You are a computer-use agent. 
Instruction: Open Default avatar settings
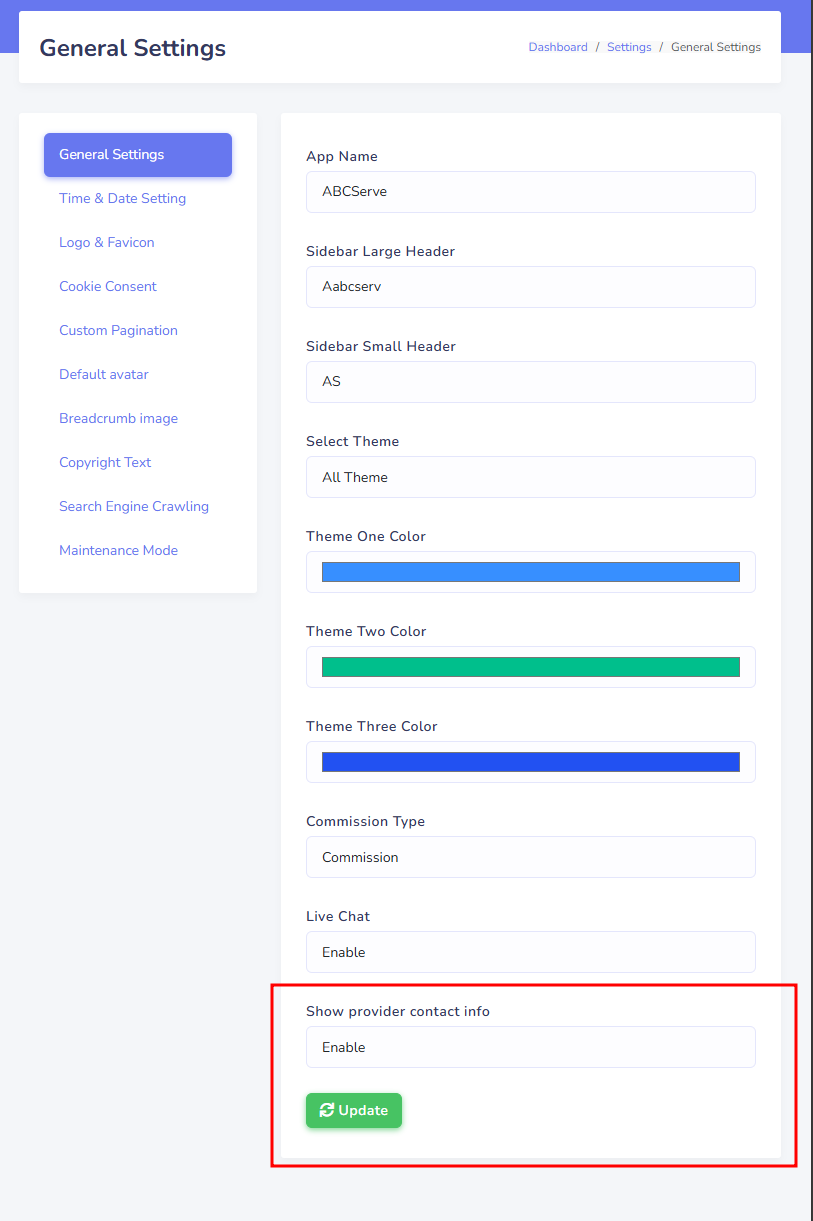pos(103,374)
